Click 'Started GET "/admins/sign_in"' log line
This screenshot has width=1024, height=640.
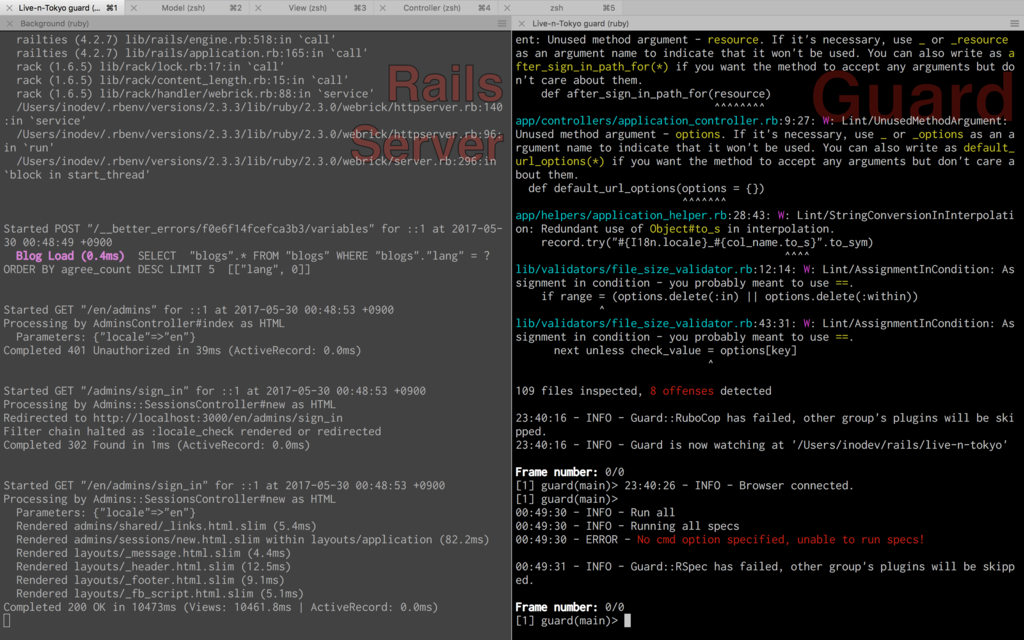coord(214,391)
